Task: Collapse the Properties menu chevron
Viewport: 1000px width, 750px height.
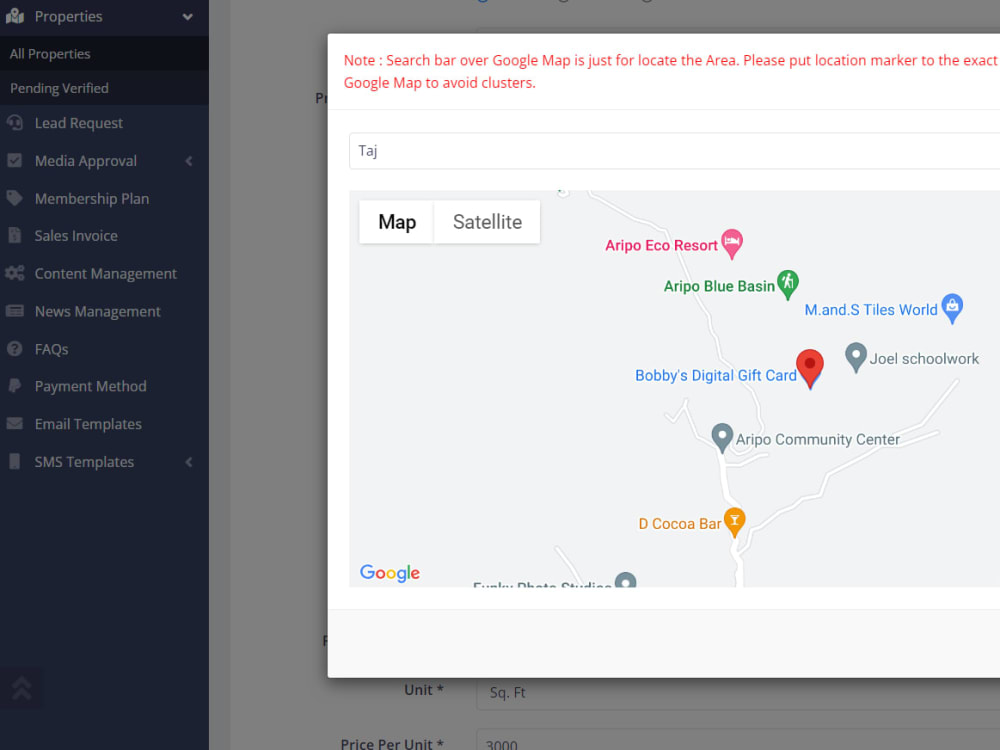Action: tap(188, 17)
